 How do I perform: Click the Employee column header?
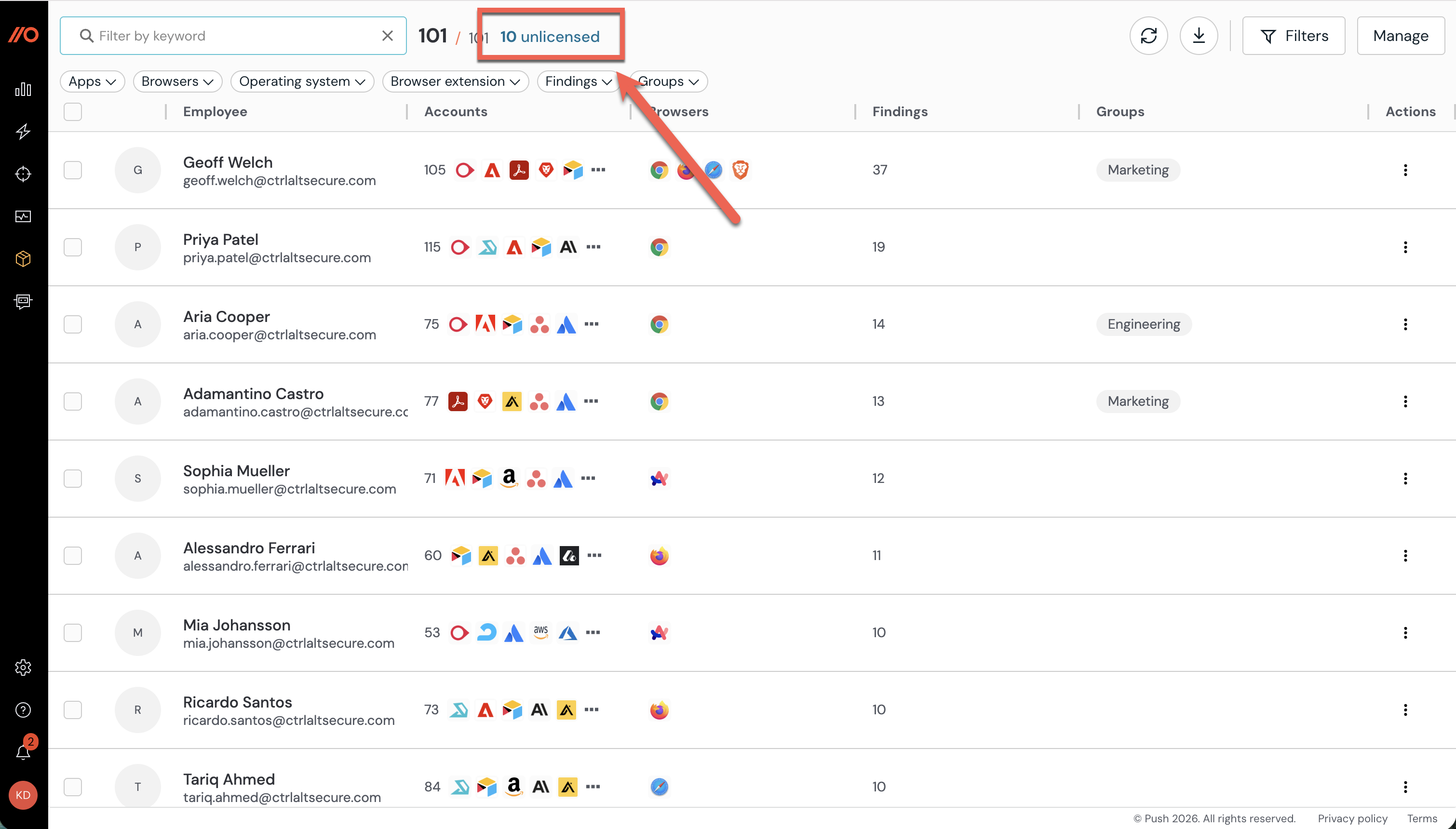pos(215,112)
